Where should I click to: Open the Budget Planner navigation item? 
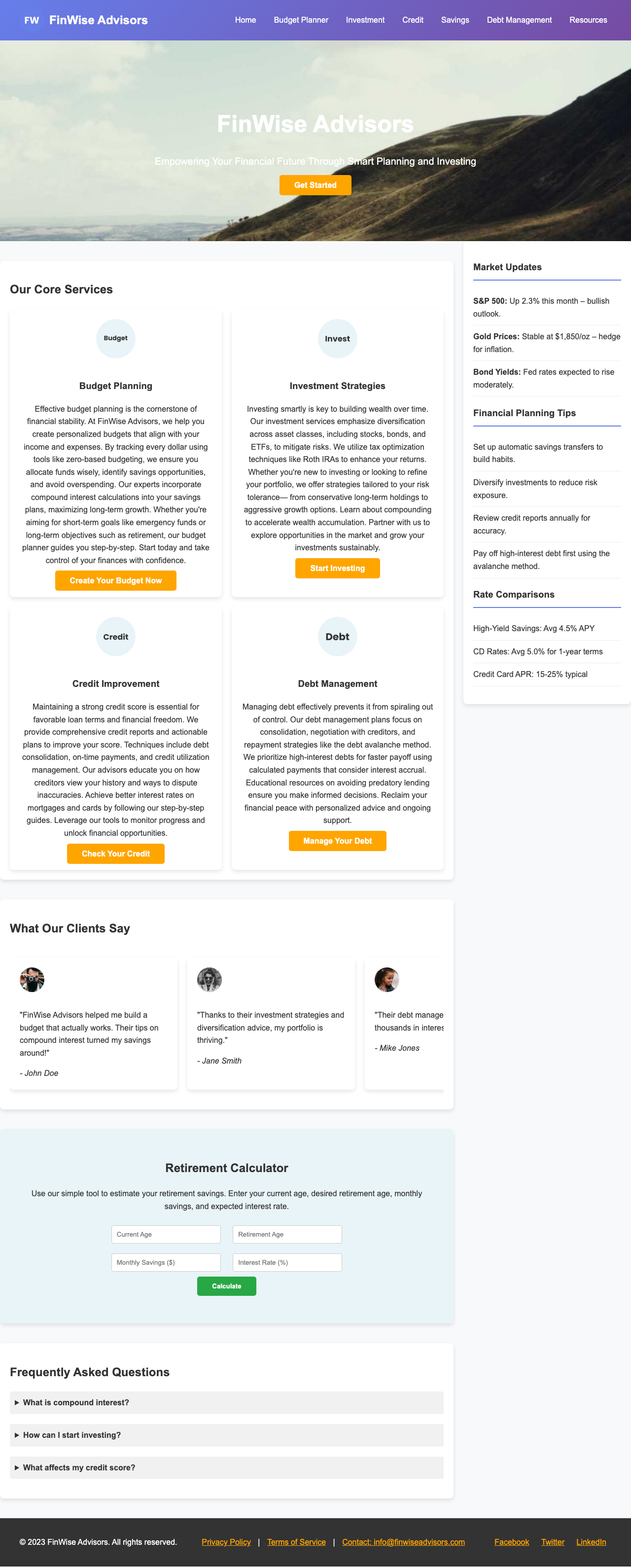tap(301, 20)
